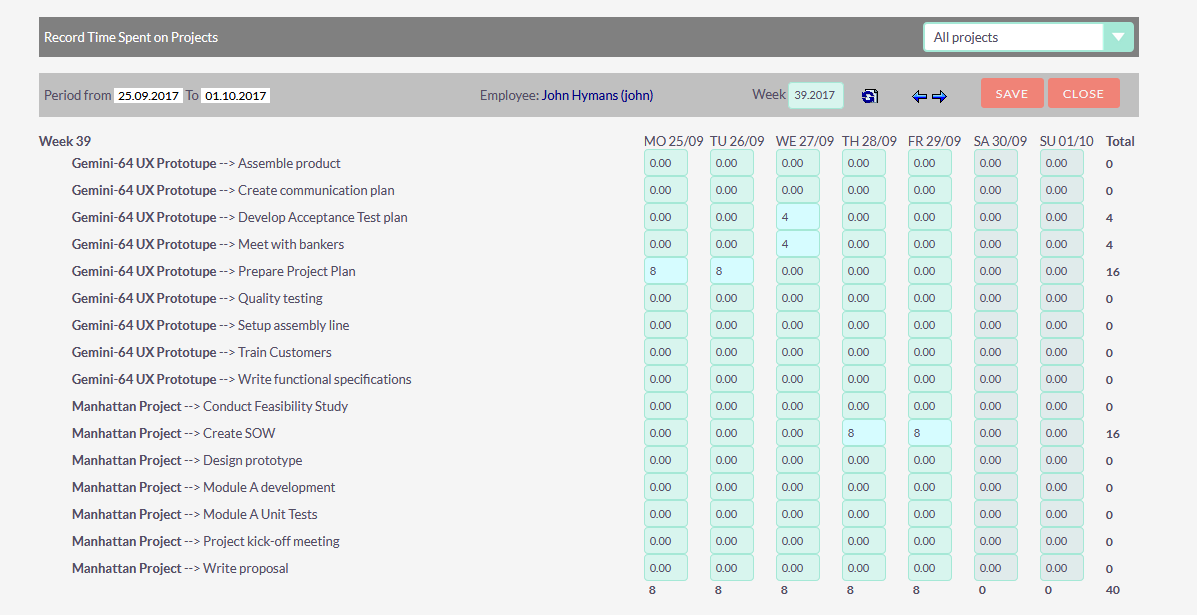This screenshot has height=615, width=1197.
Task: Select Wednesday cell for Meet with bankers
Action: point(798,244)
